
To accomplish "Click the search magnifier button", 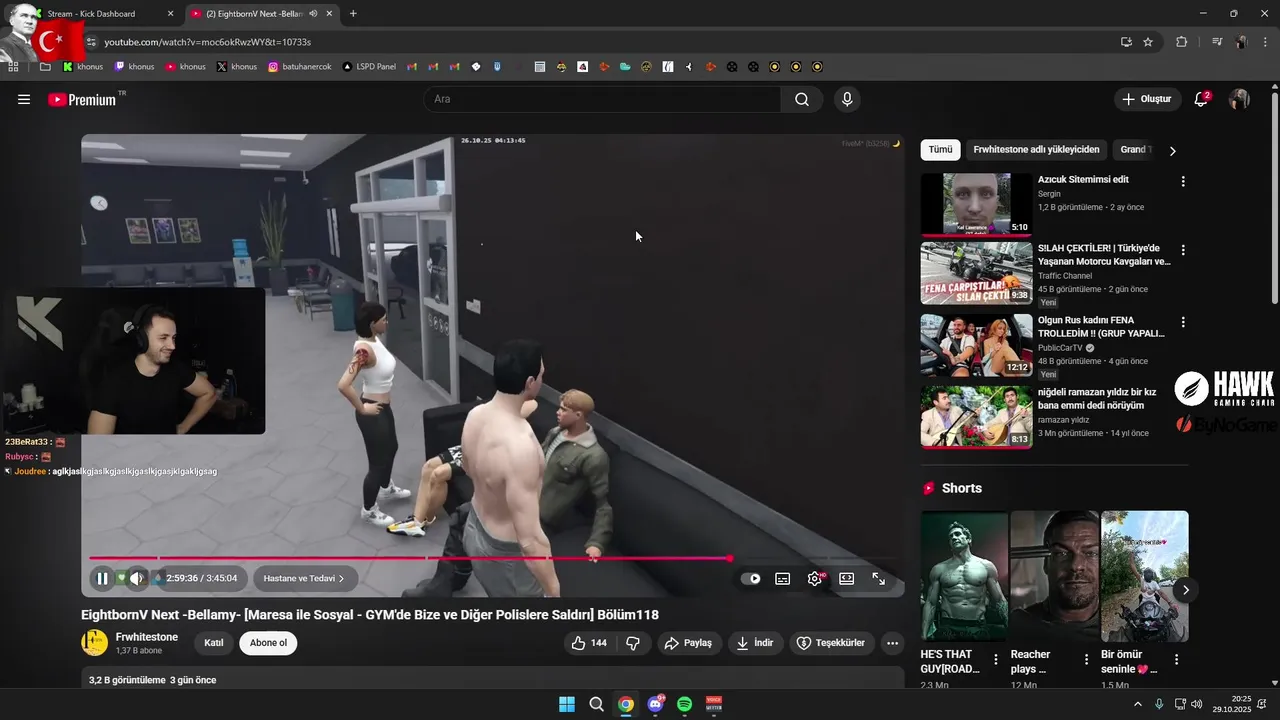I will [802, 99].
